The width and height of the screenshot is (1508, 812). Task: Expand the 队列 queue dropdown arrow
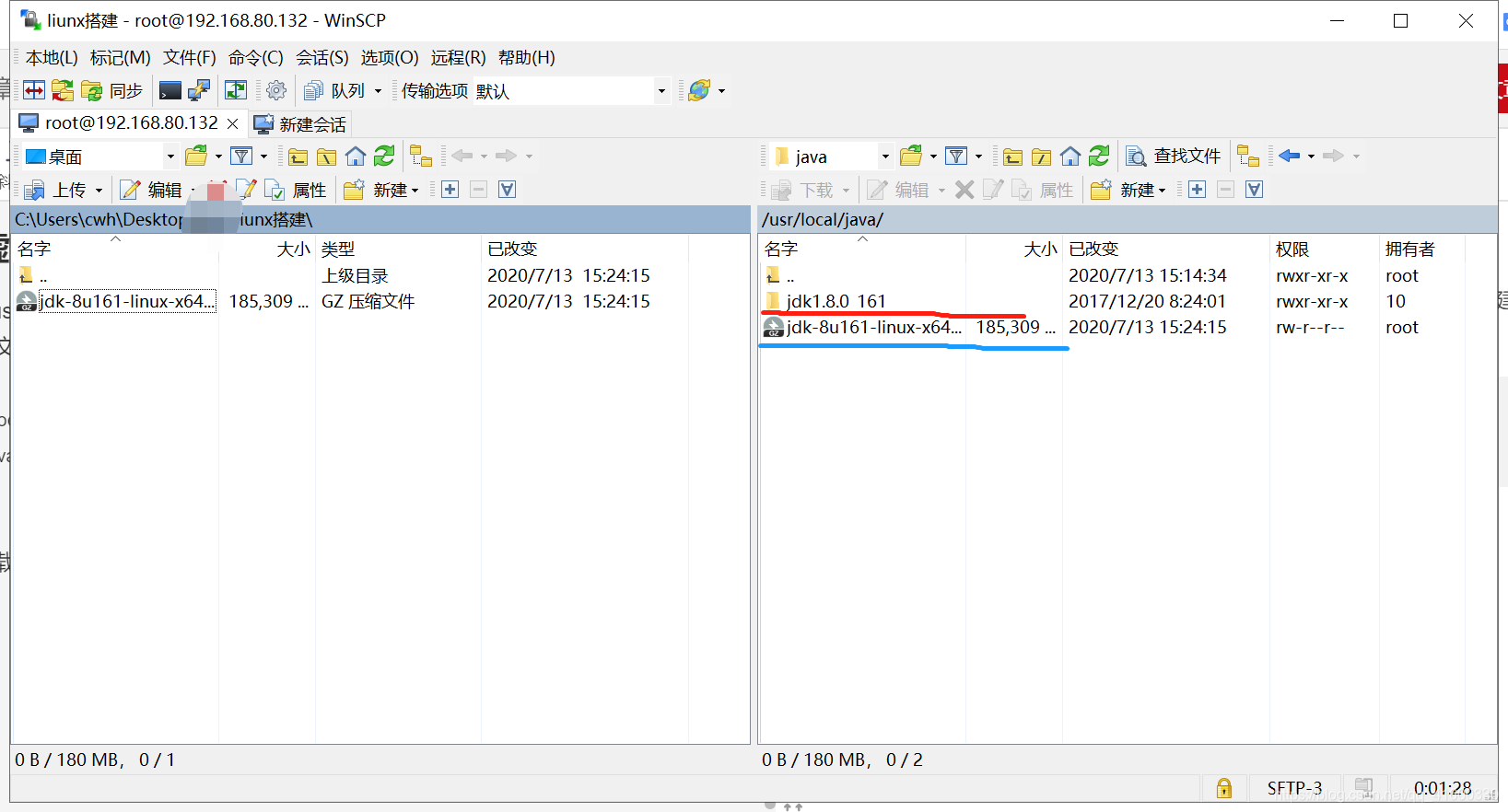pyautogui.click(x=378, y=90)
